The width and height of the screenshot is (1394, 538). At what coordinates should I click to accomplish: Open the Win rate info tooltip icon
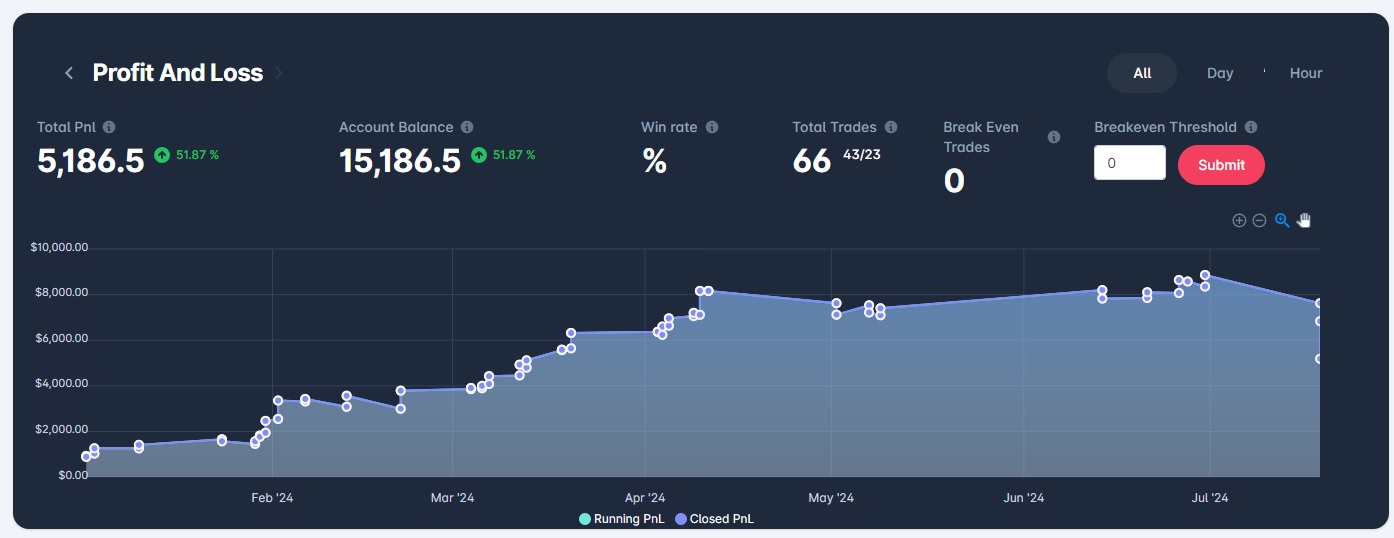(x=712, y=127)
